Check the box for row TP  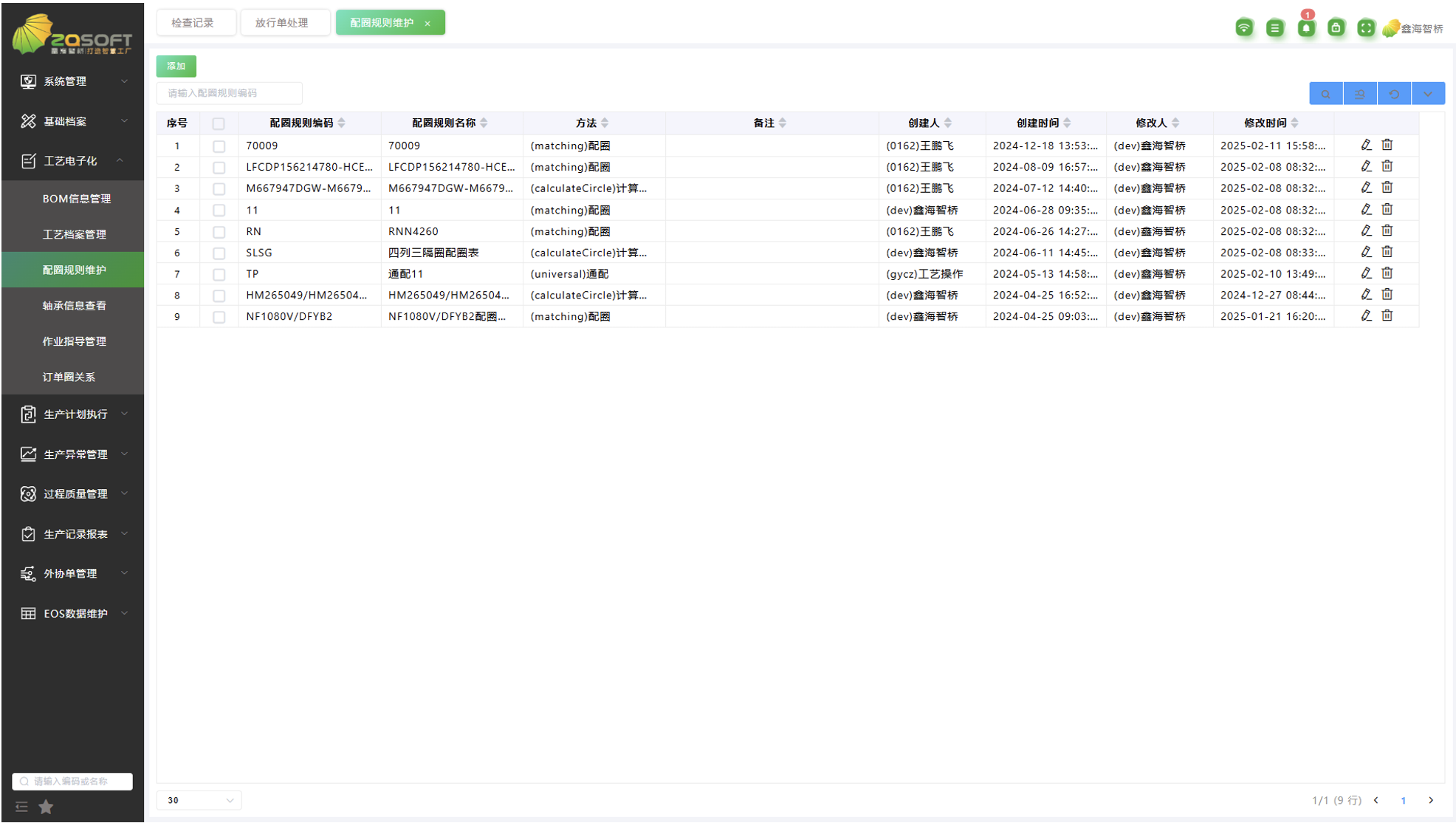pyautogui.click(x=219, y=274)
